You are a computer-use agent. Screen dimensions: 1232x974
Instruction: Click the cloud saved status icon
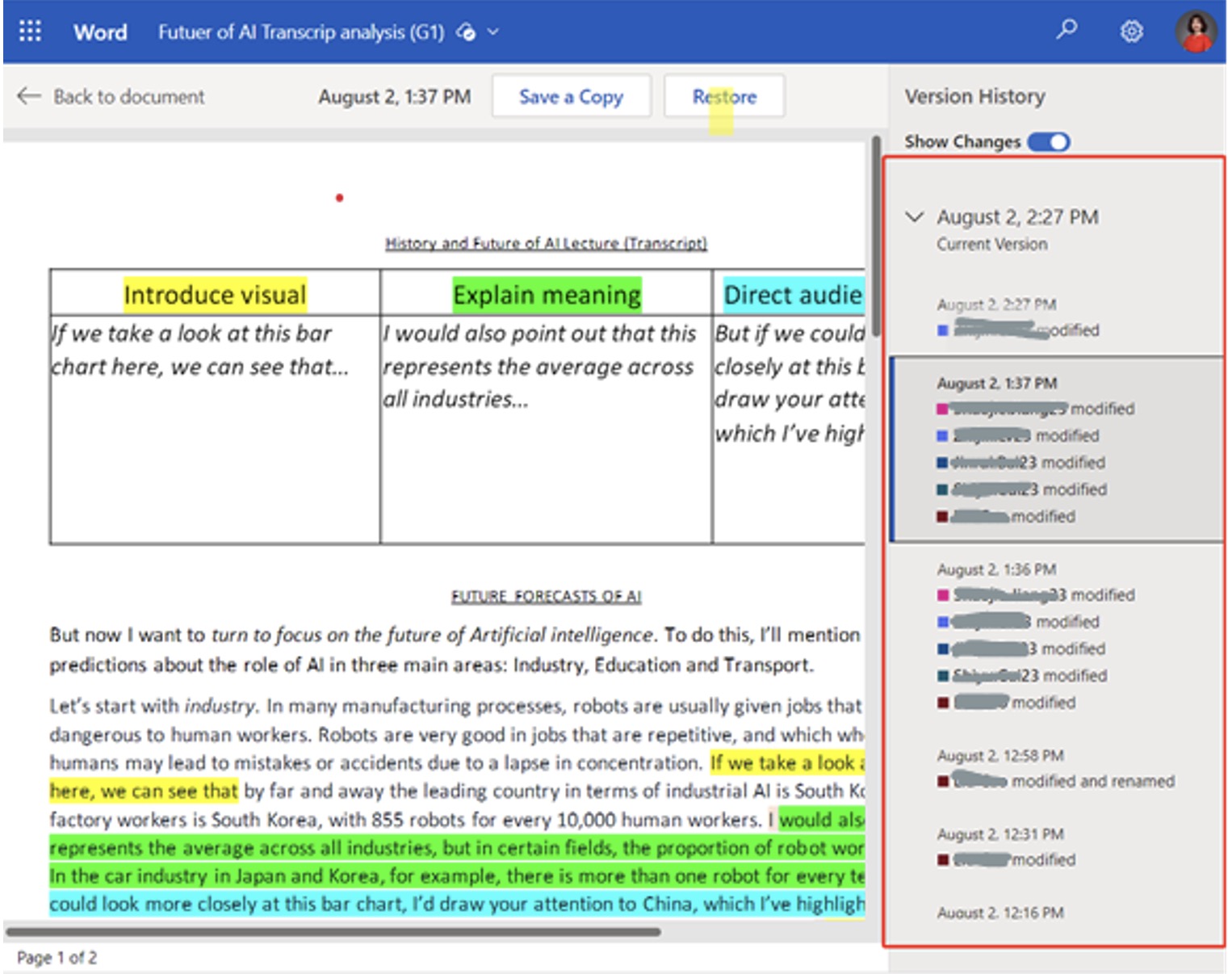(x=466, y=32)
